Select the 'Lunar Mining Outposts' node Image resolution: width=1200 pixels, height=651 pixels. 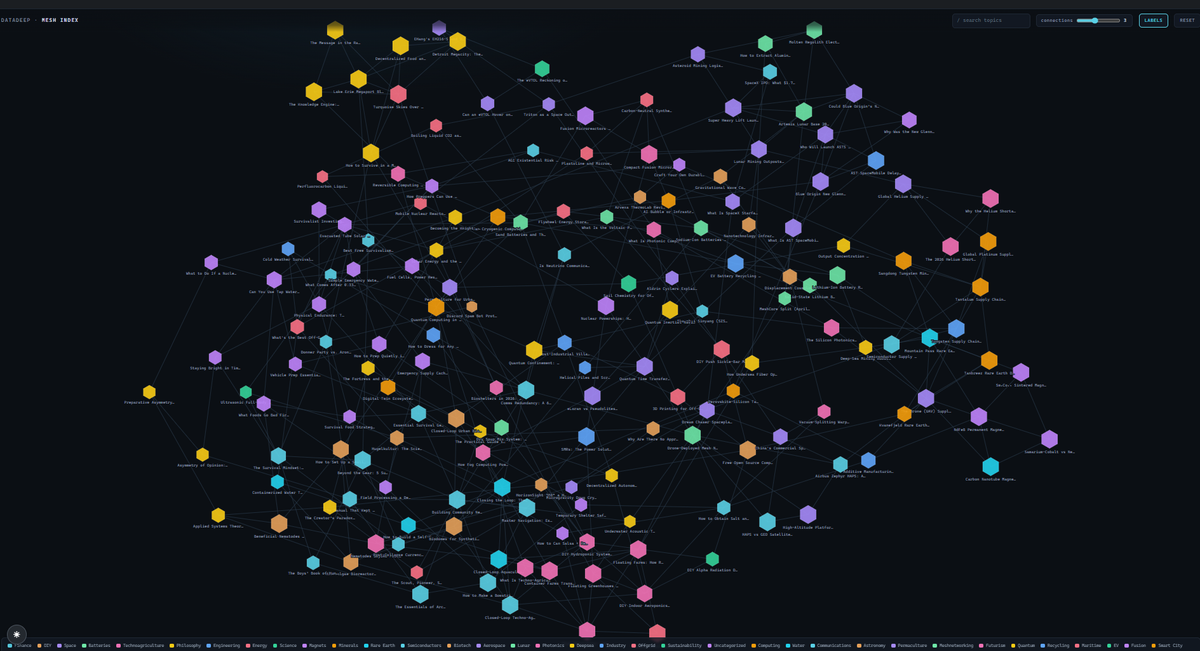759,150
